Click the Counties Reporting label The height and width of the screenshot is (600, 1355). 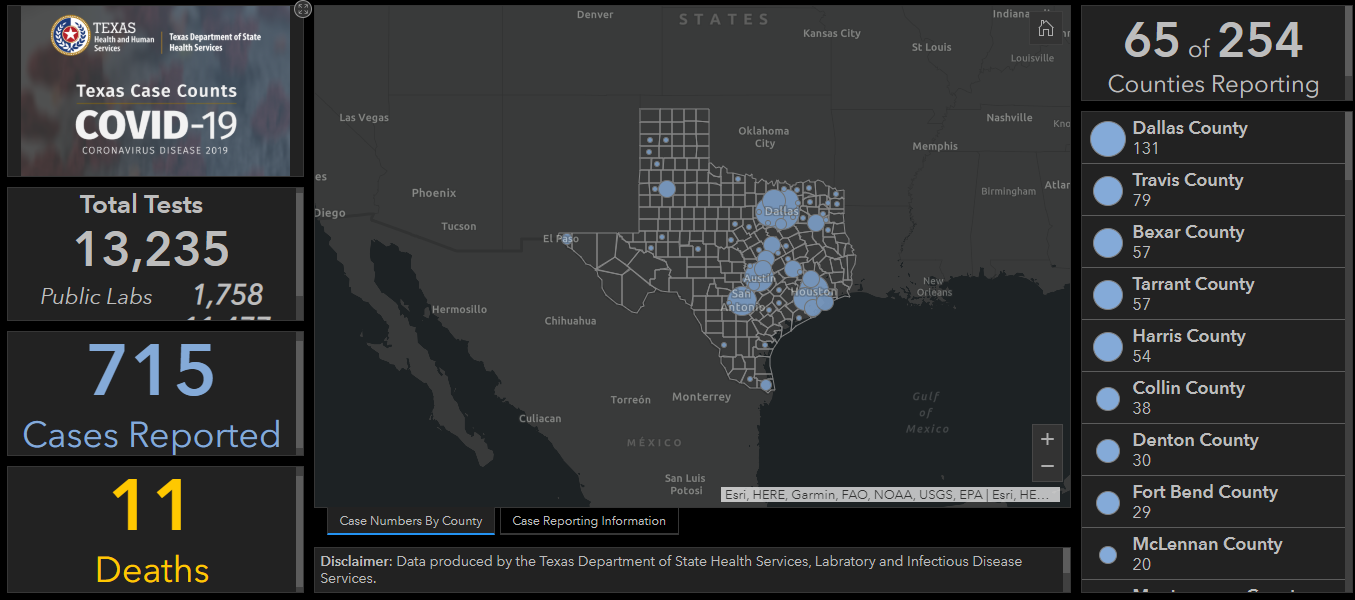click(1213, 85)
